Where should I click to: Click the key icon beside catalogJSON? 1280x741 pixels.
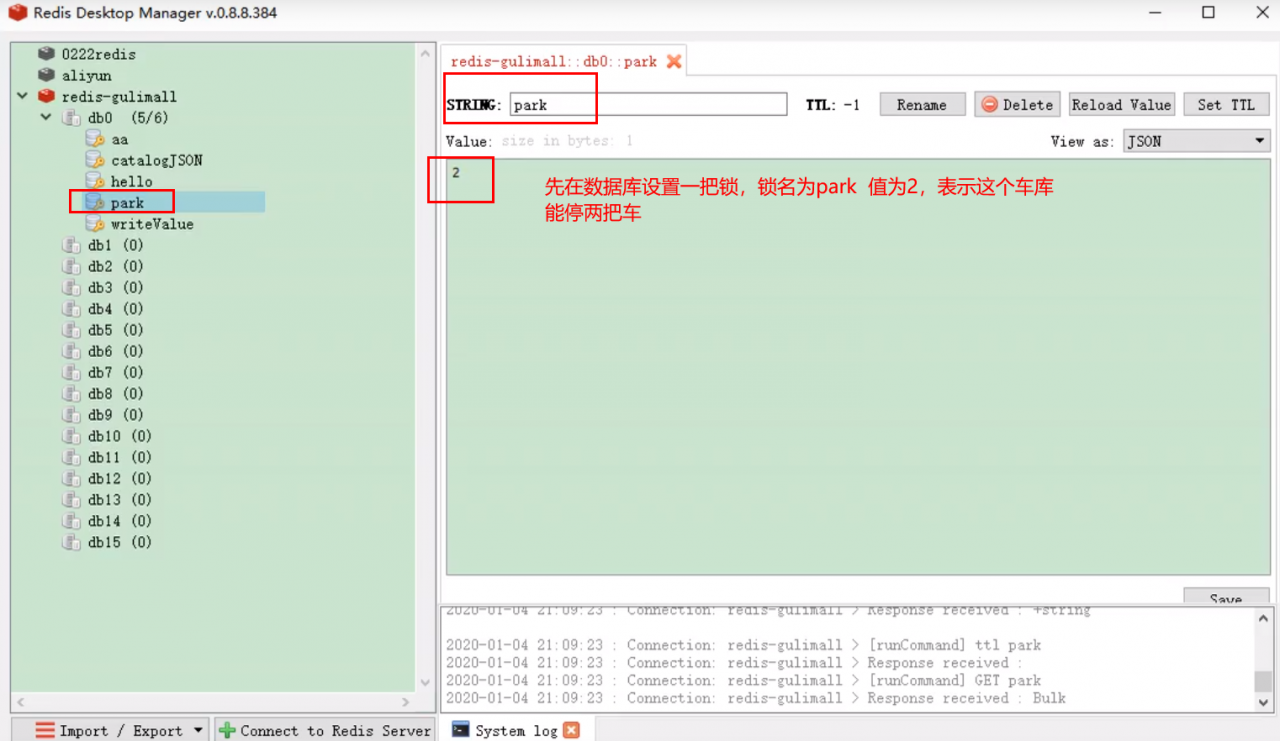(x=95, y=160)
